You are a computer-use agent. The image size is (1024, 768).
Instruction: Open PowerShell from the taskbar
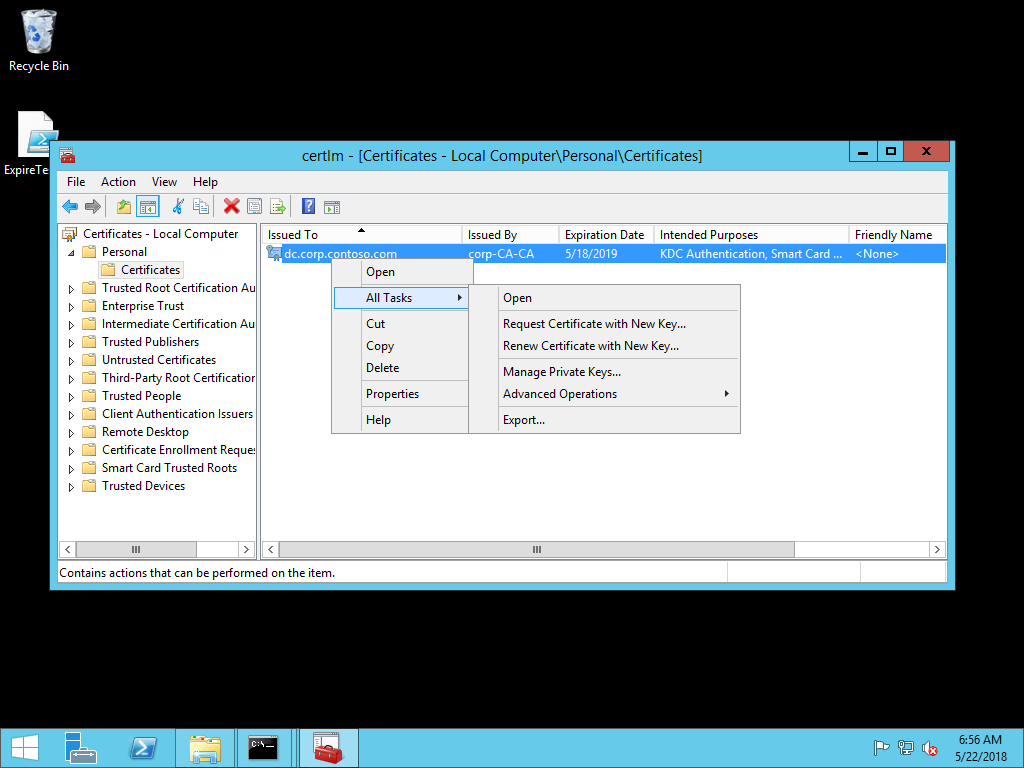click(x=143, y=748)
